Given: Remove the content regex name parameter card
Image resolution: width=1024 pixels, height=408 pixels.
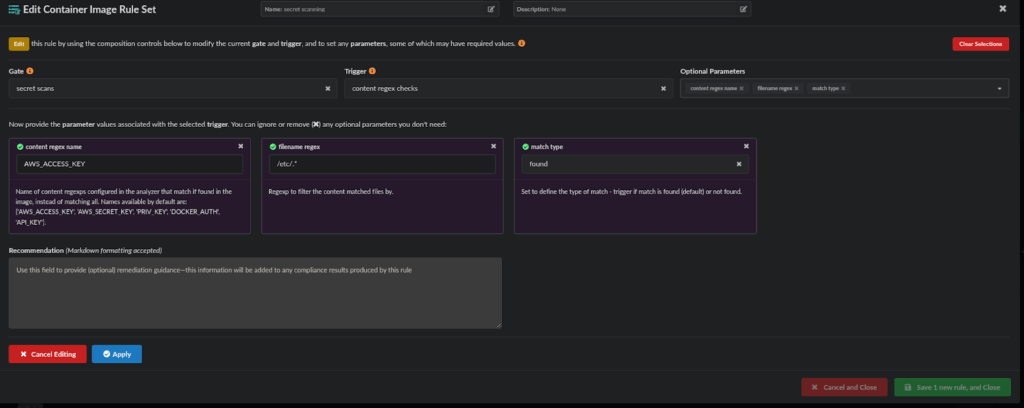Looking at the screenshot, I should point(240,146).
